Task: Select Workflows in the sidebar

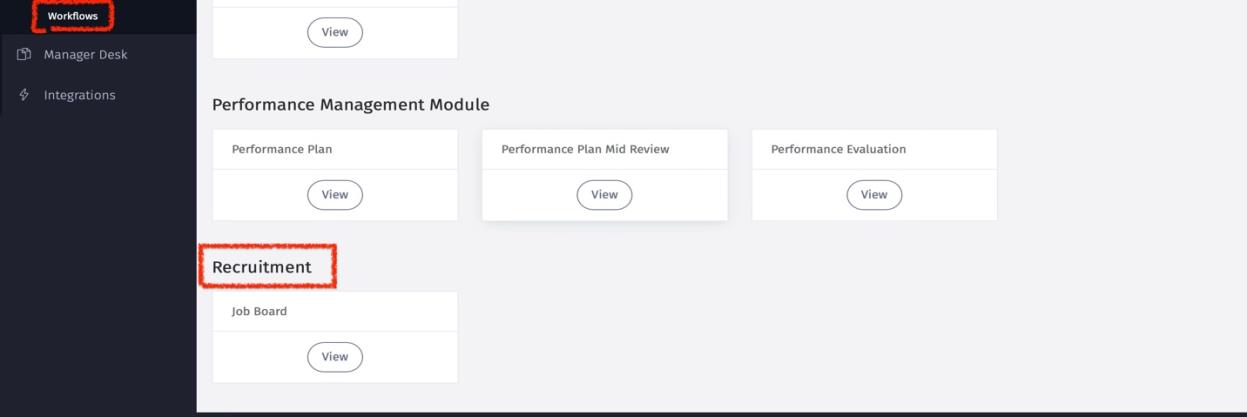Action: (x=73, y=16)
